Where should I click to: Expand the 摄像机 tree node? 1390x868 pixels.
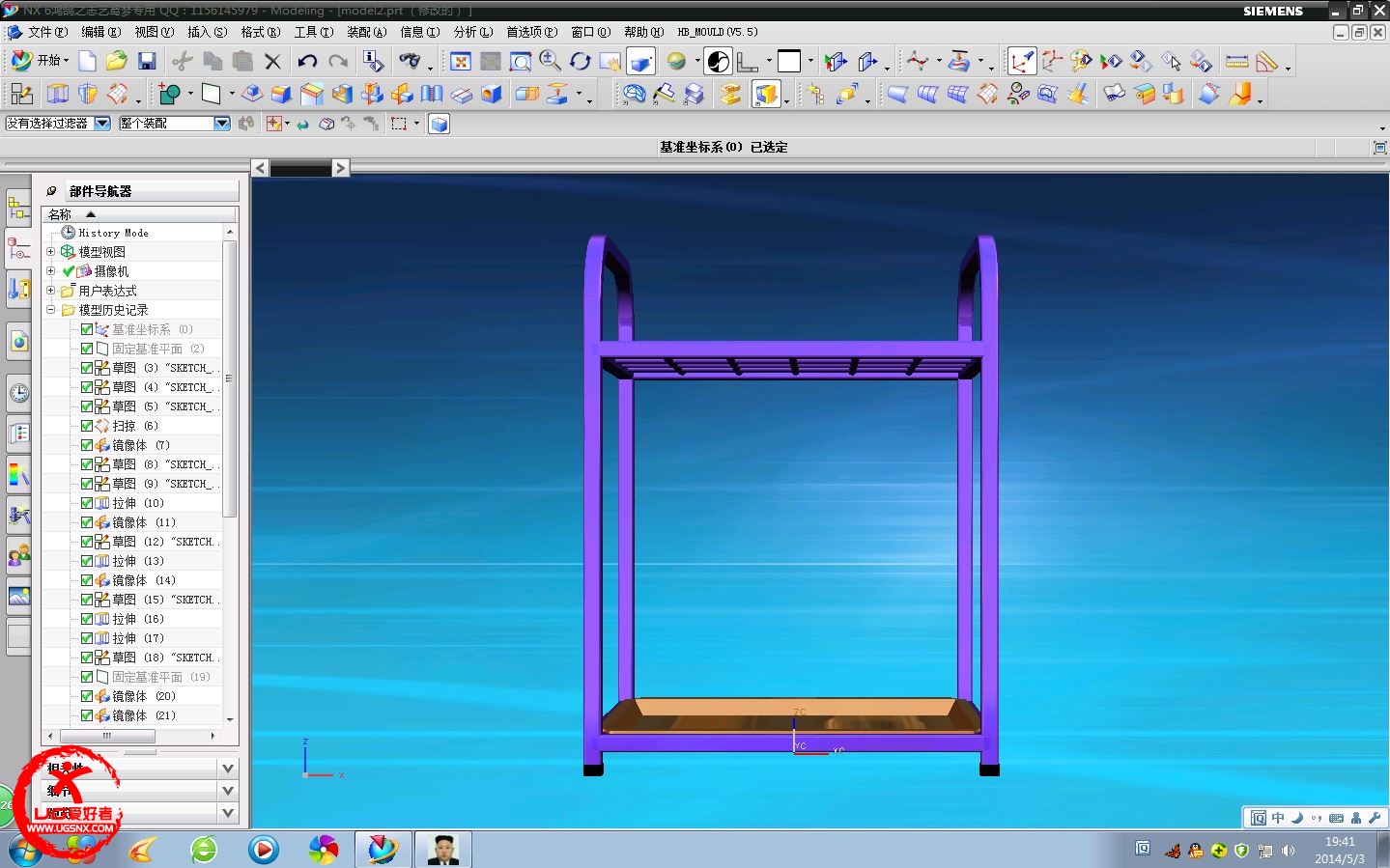51,270
